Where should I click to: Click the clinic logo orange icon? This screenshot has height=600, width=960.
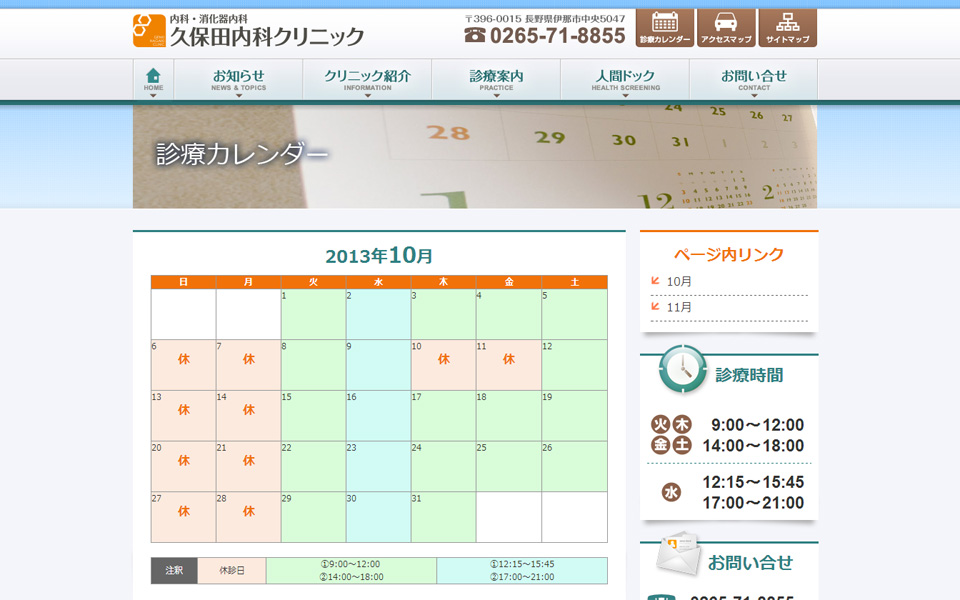149,30
